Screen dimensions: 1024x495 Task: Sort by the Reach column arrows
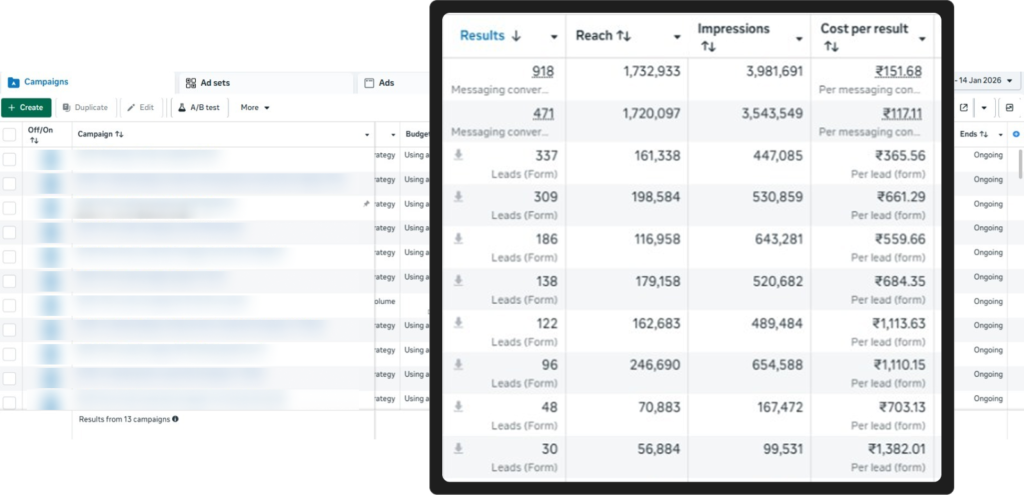point(624,36)
